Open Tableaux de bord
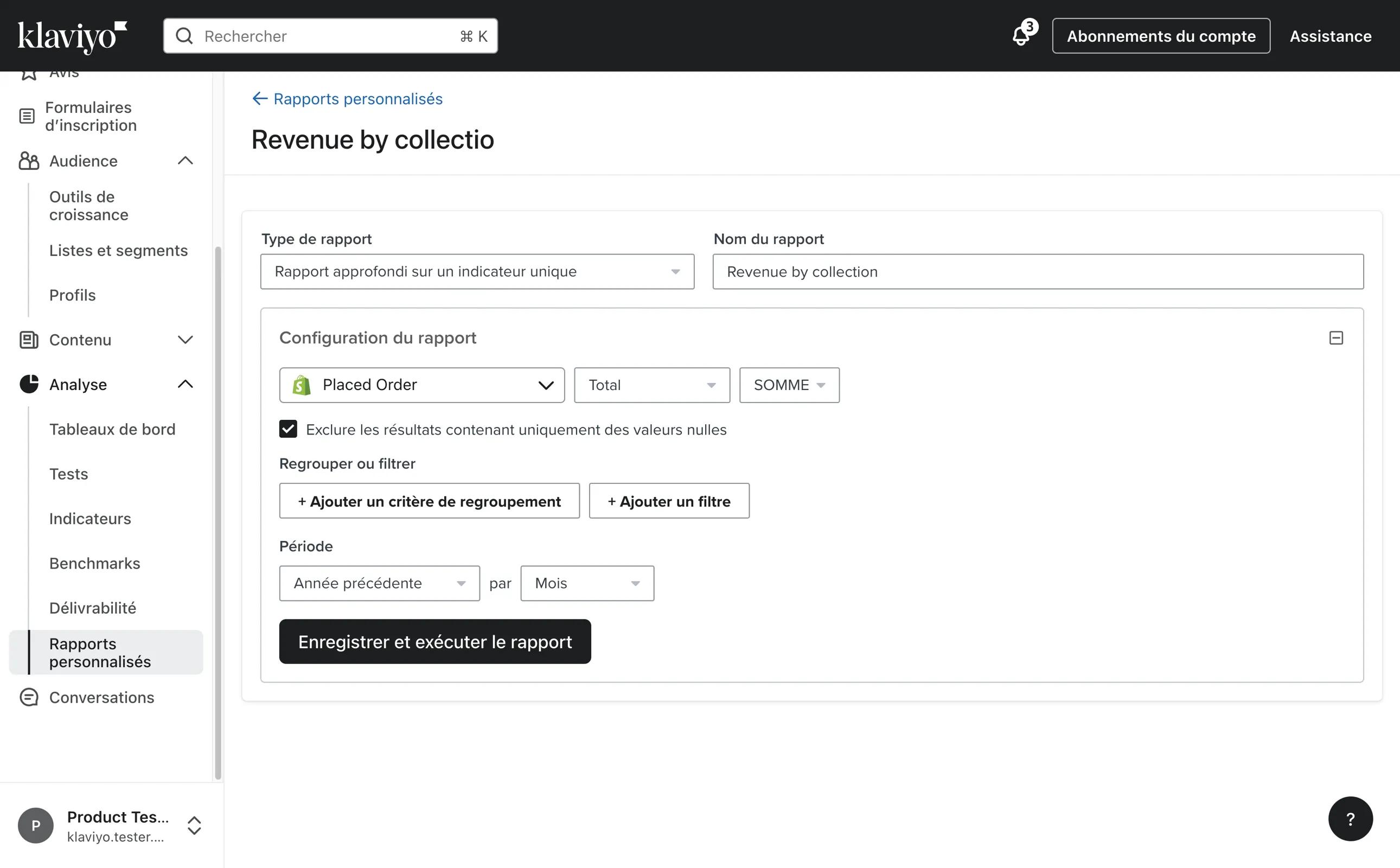Viewport: 1400px width, 868px height. 112,429
